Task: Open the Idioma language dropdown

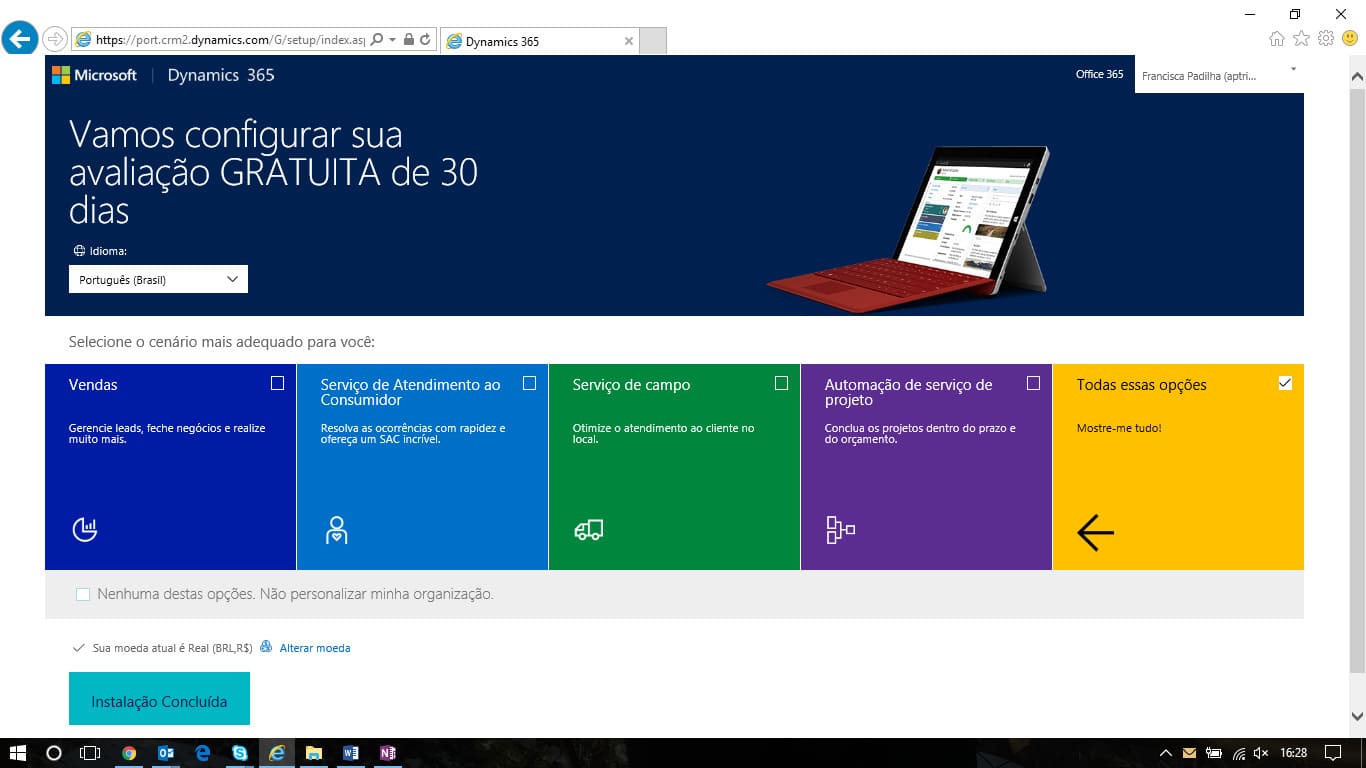Action: pos(158,280)
